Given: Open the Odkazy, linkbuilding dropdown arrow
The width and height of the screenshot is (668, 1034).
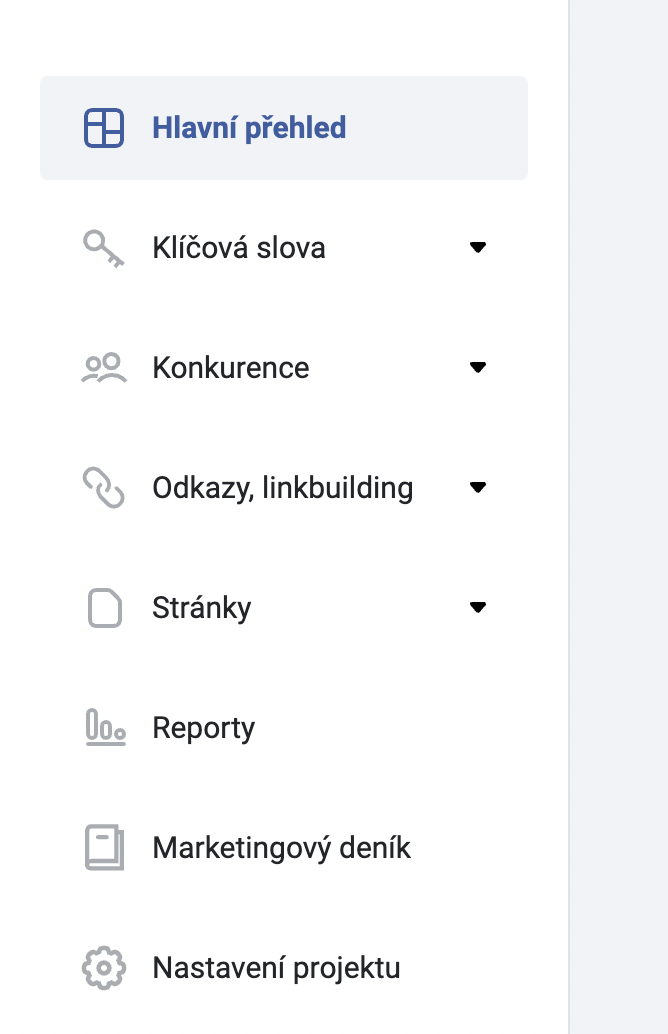Looking at the screenshot, I should point(479,487).
